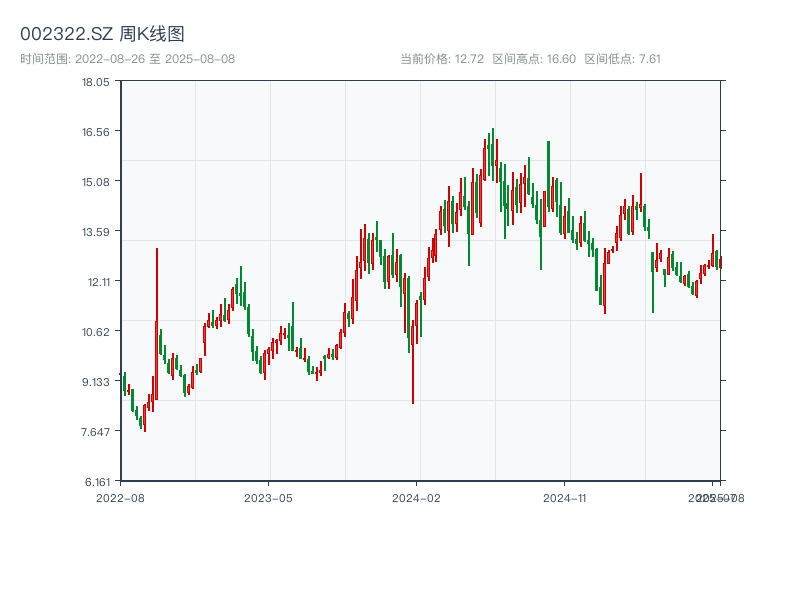Image resolution: width=800 pixels, height=600 pixels.
Task: Select the 2023-05 x-axis date label
Action: (x=268, y=497)
